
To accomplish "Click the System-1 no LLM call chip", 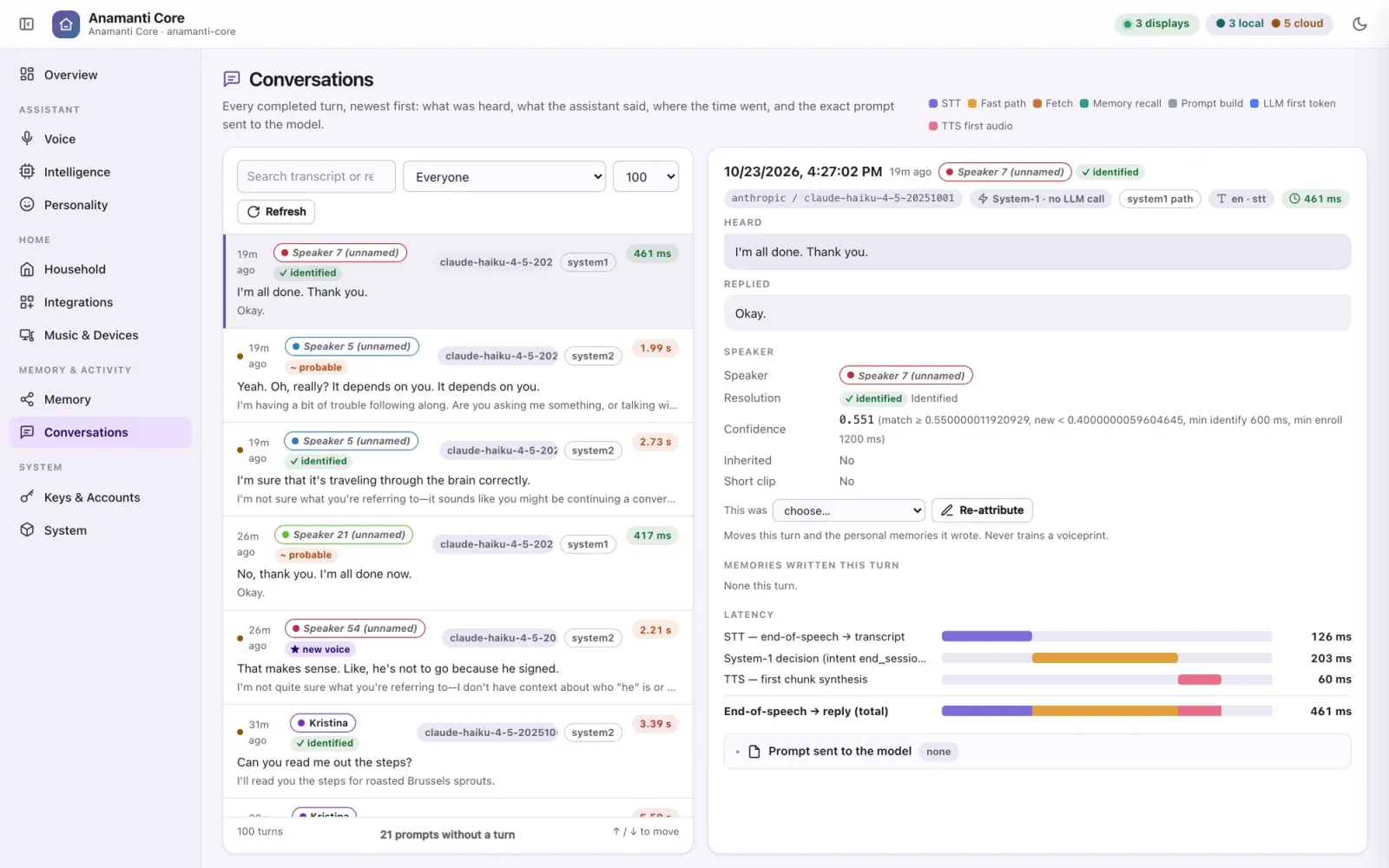I will tap(1041, 199).
